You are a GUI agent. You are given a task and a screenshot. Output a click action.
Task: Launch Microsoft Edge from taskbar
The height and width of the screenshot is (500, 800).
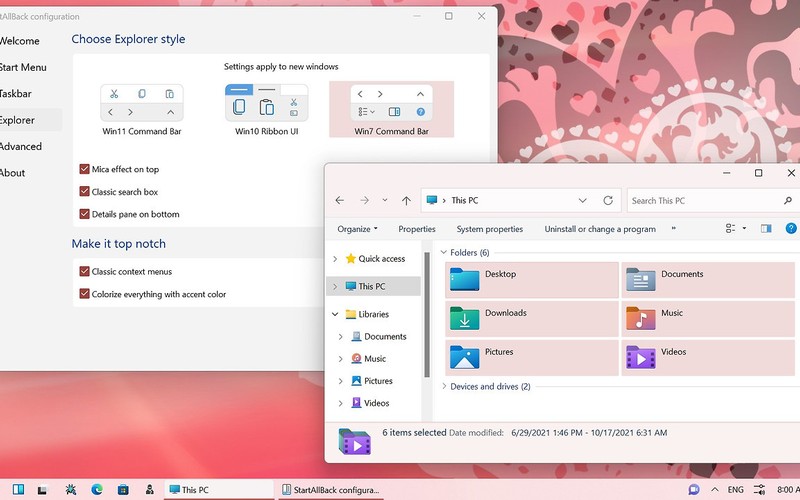pos(96,490)
